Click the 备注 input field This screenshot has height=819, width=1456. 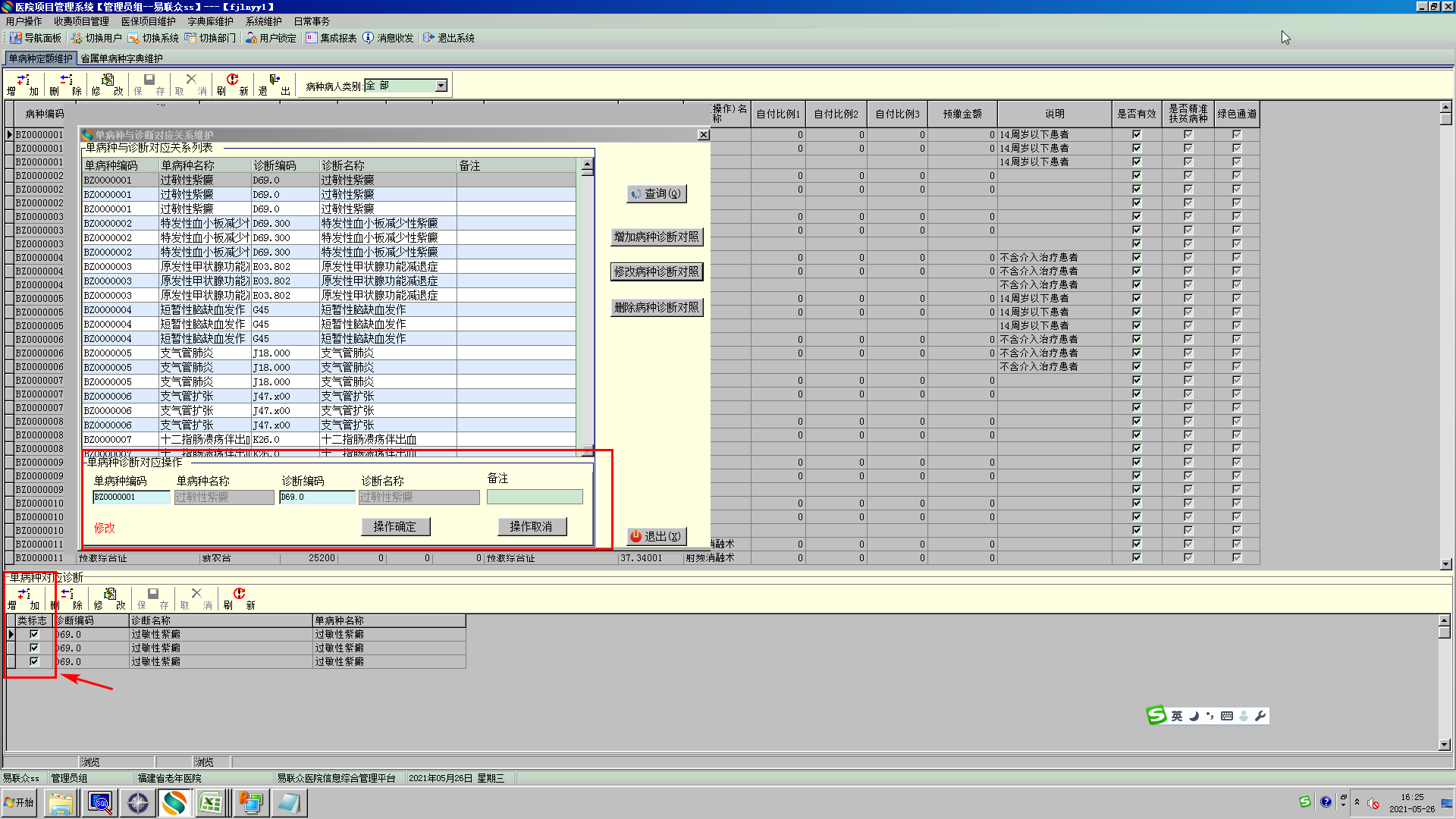pyautogui.click(x=535, y=497)
